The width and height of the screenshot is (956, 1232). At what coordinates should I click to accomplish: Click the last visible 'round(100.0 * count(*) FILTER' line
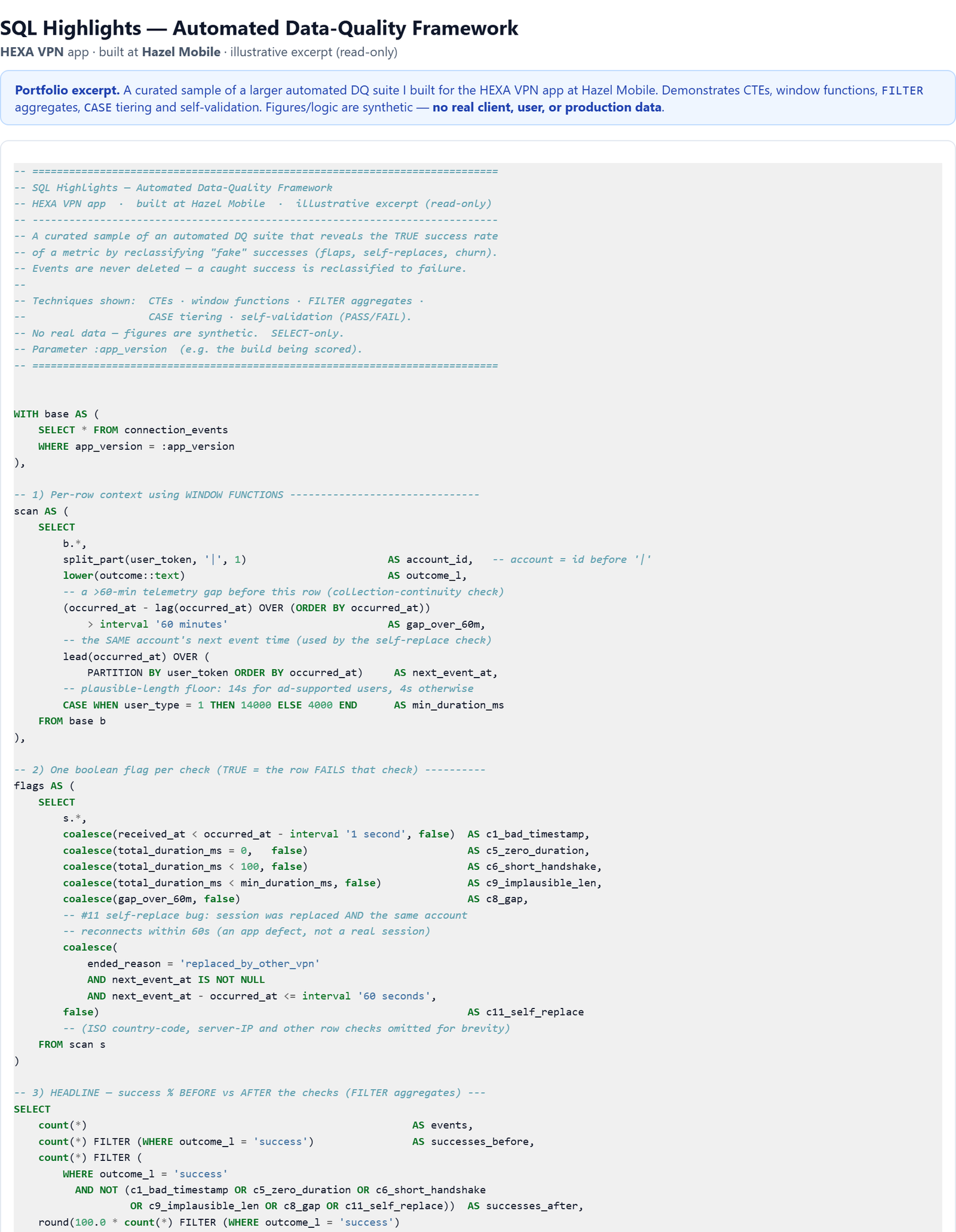coord(219,1222)
